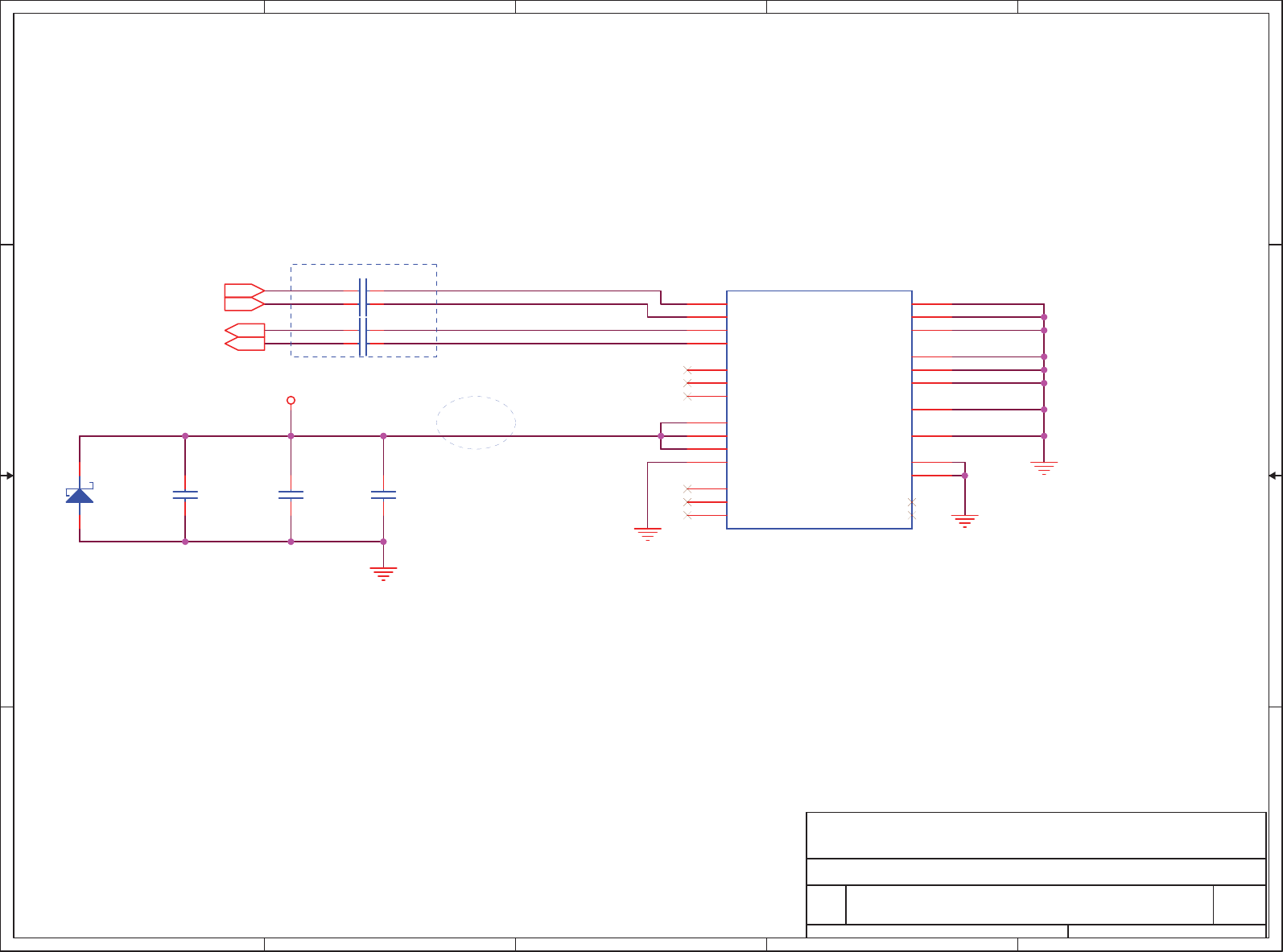Select the large blue IC component body

819,410
